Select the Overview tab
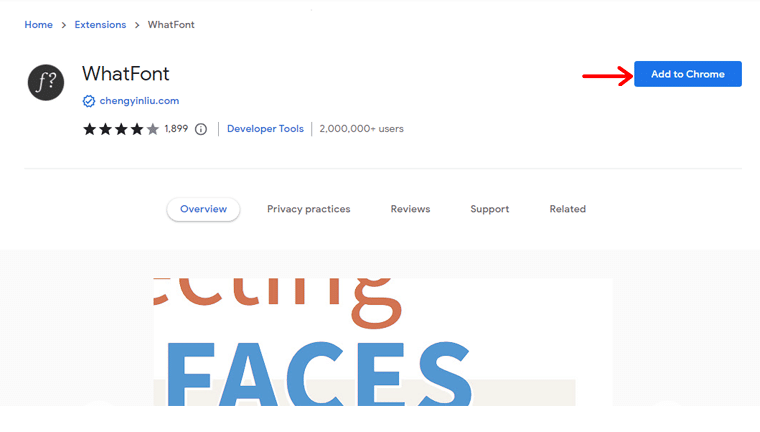760x432 pixels. (203, 209)
